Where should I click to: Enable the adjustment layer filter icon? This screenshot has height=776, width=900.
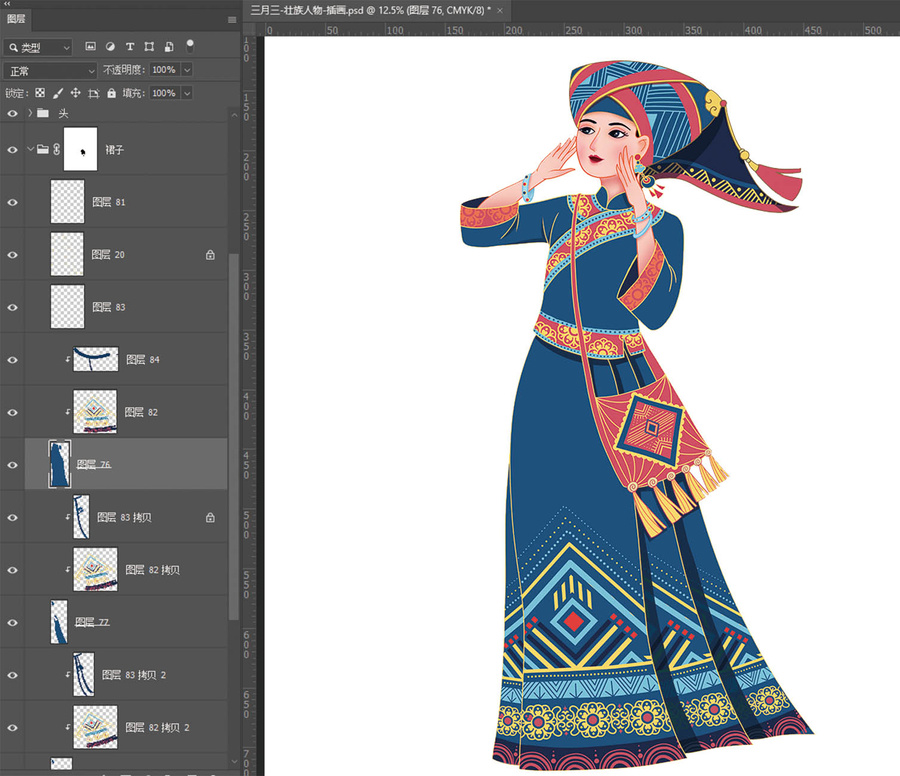(110, 46)
